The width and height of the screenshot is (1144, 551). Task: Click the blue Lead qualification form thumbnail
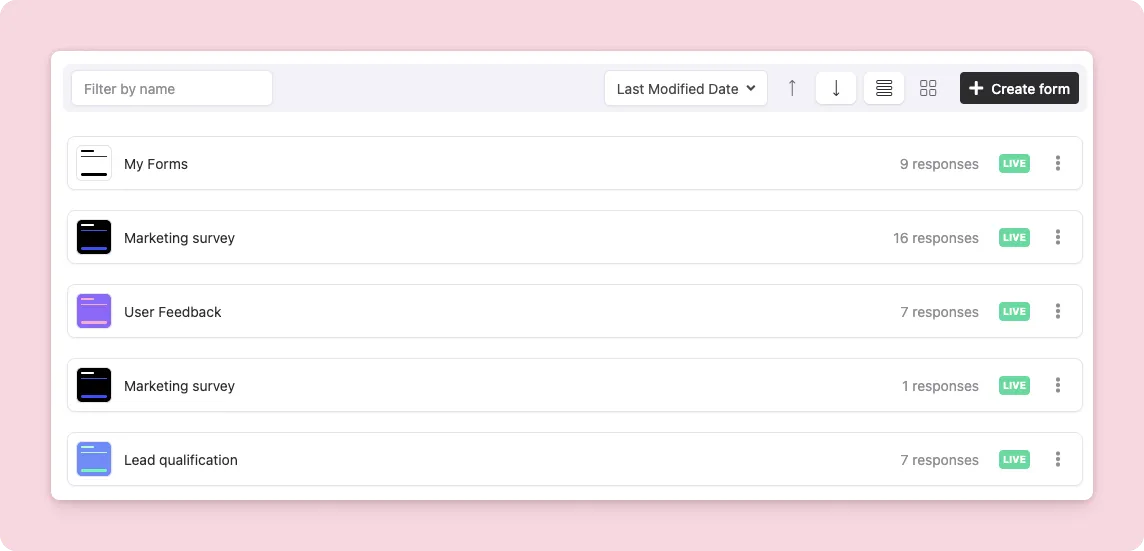pyautogui.click(x=94, y=459)
